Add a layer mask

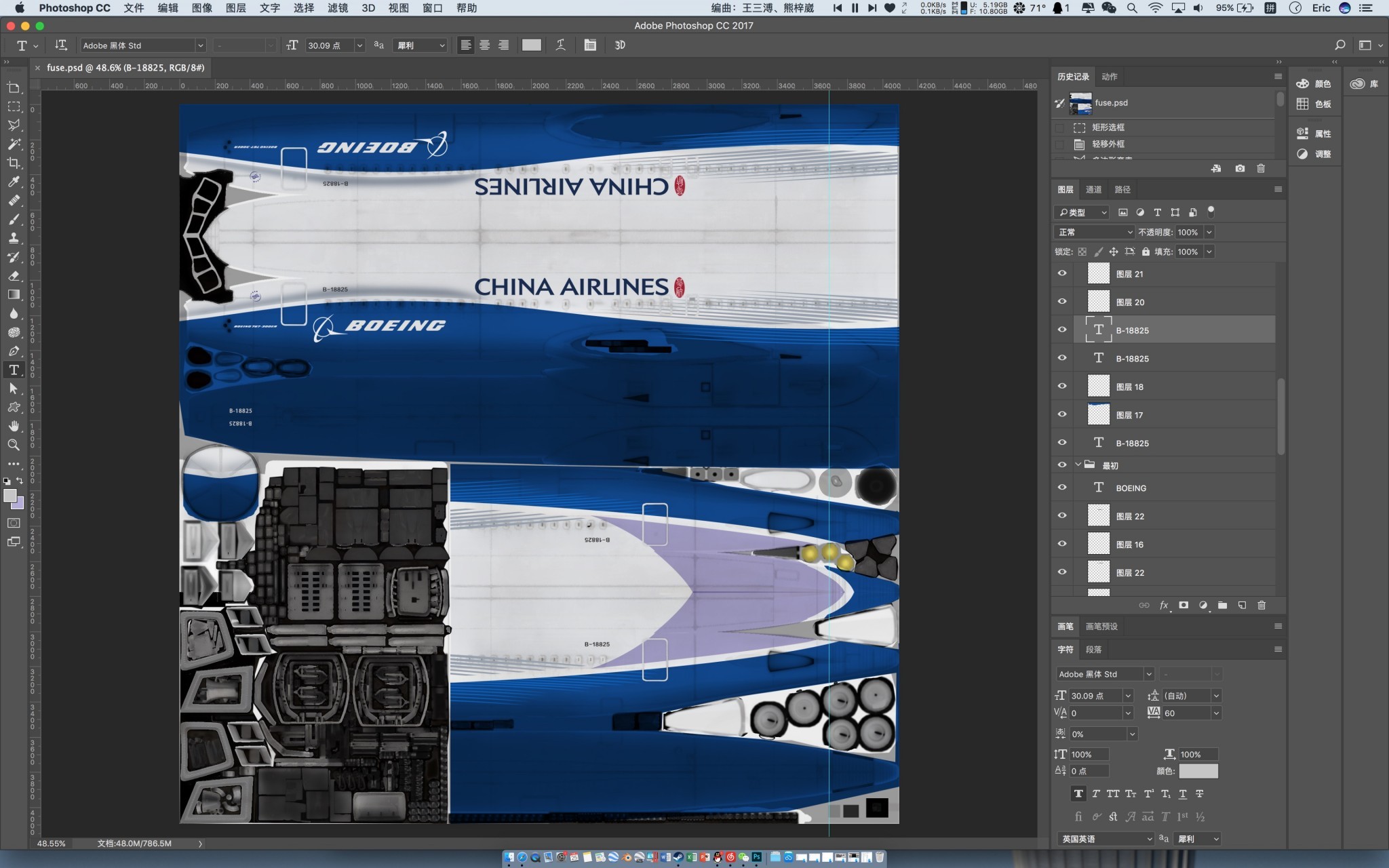click(1183, 605)
